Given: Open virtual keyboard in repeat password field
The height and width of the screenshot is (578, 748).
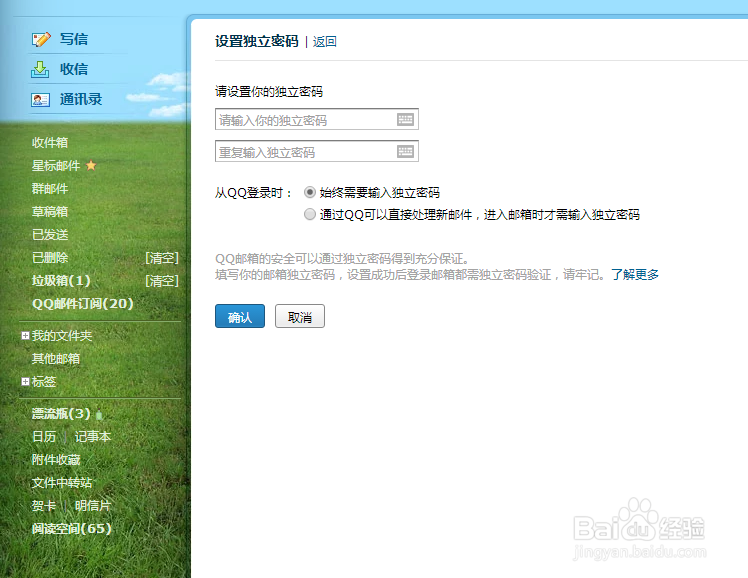Looking at the screenshot, I should [x=405, y=151].
